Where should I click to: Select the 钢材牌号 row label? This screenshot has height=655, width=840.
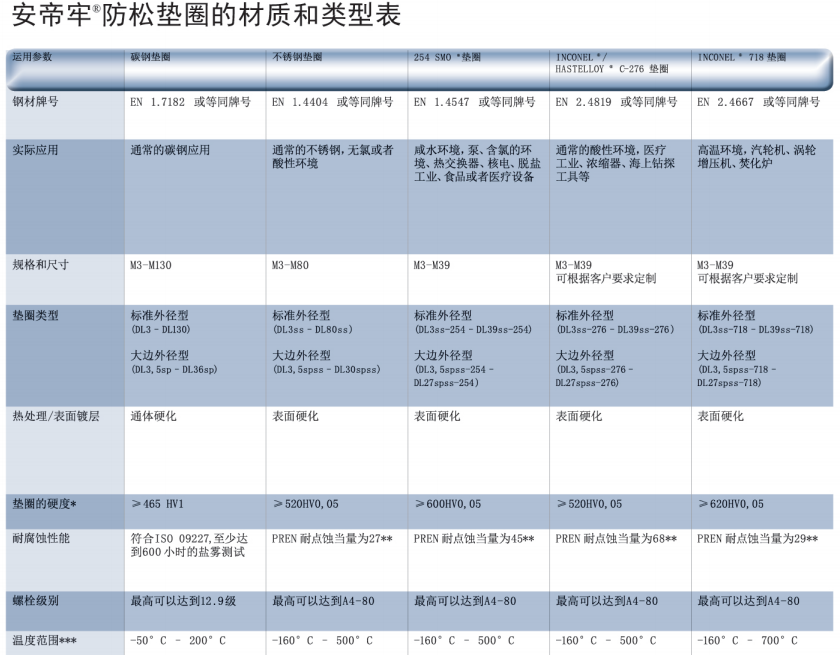[35, 102]
